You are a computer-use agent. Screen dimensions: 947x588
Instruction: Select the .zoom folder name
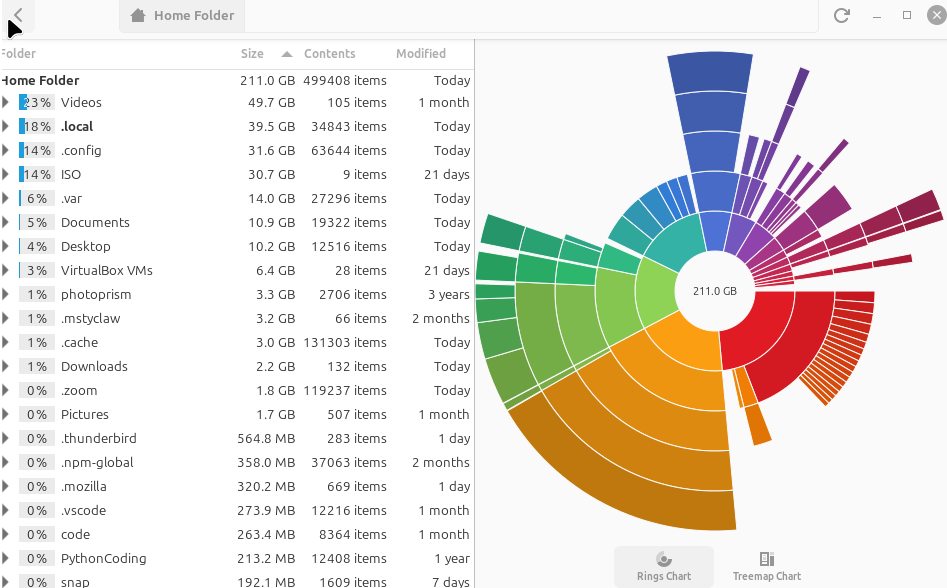[79, 391]
